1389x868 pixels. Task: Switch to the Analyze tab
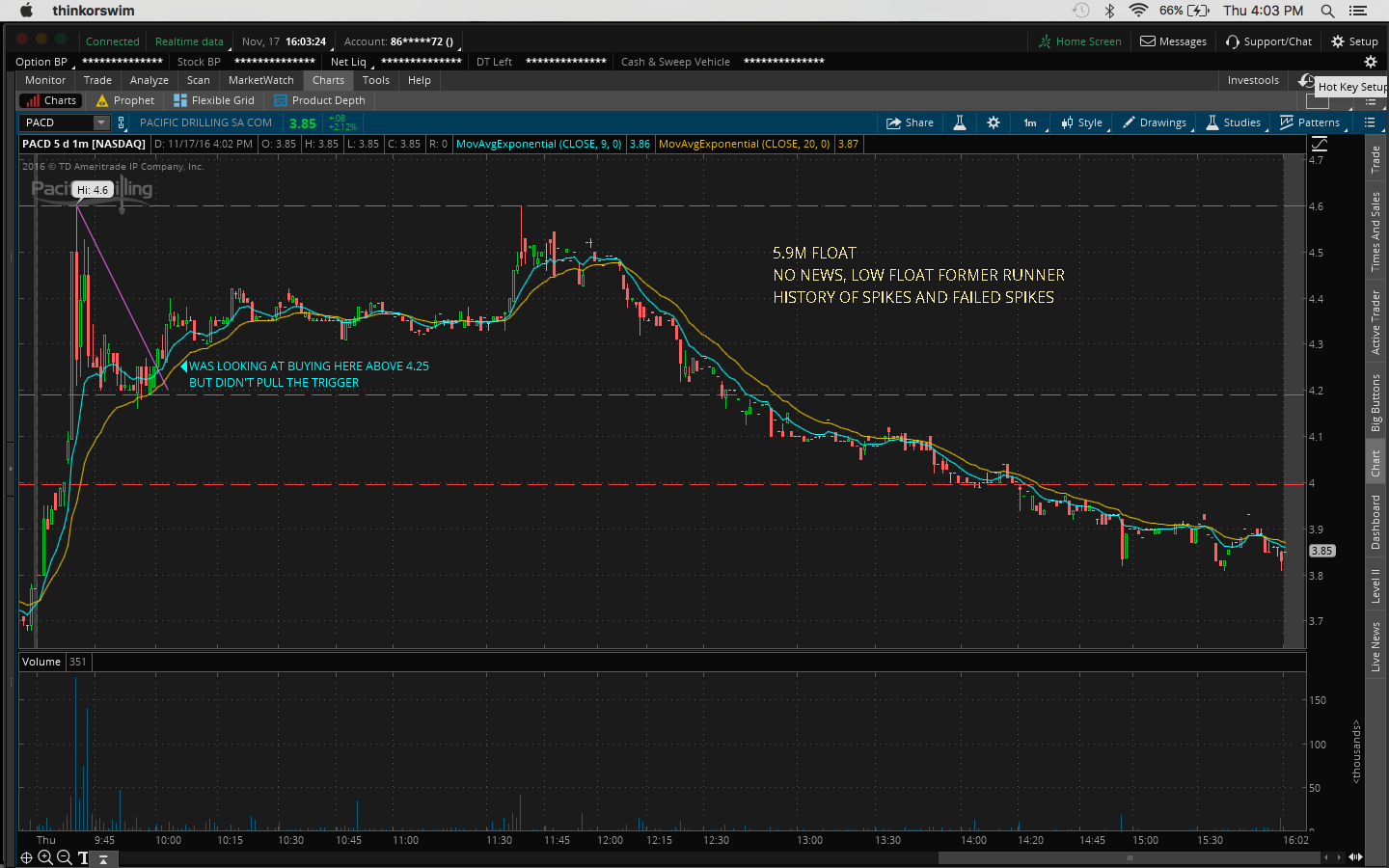coord(149,80)
